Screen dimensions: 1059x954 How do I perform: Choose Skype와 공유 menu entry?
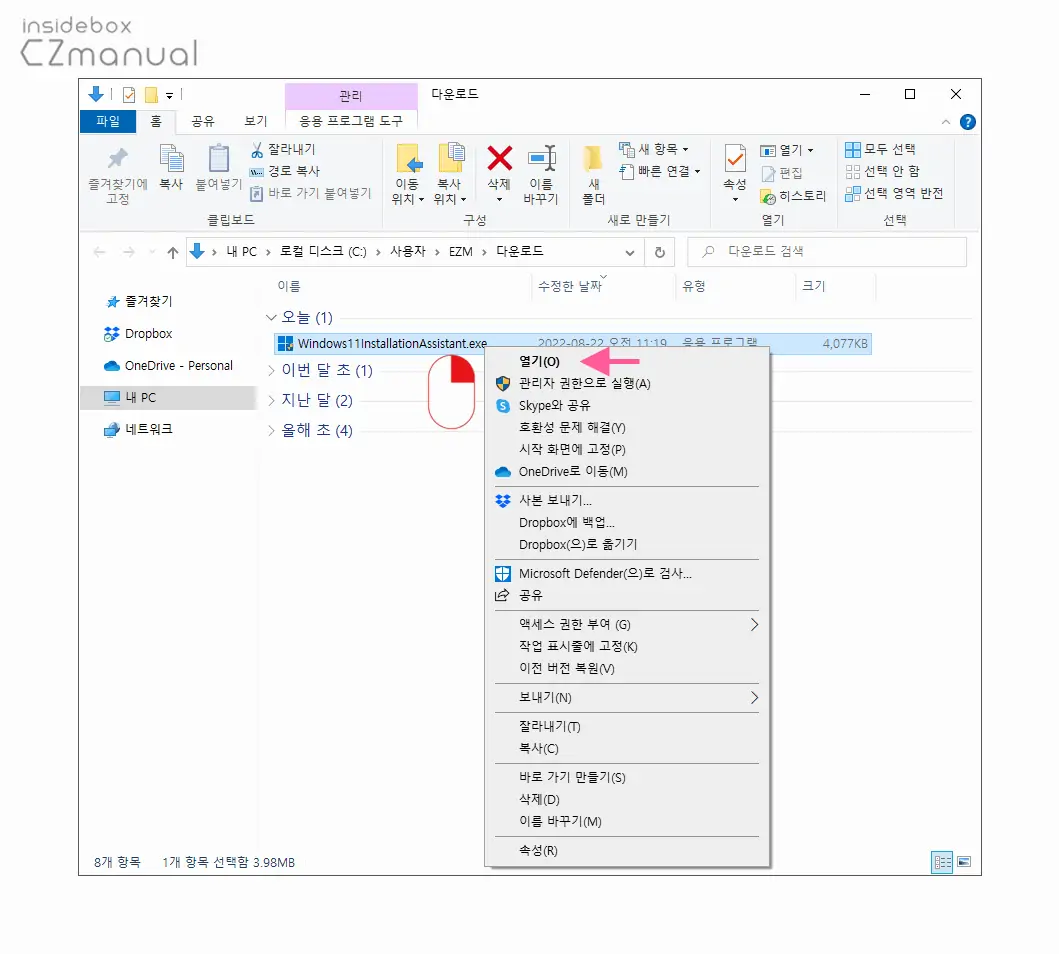click(627, 406)
